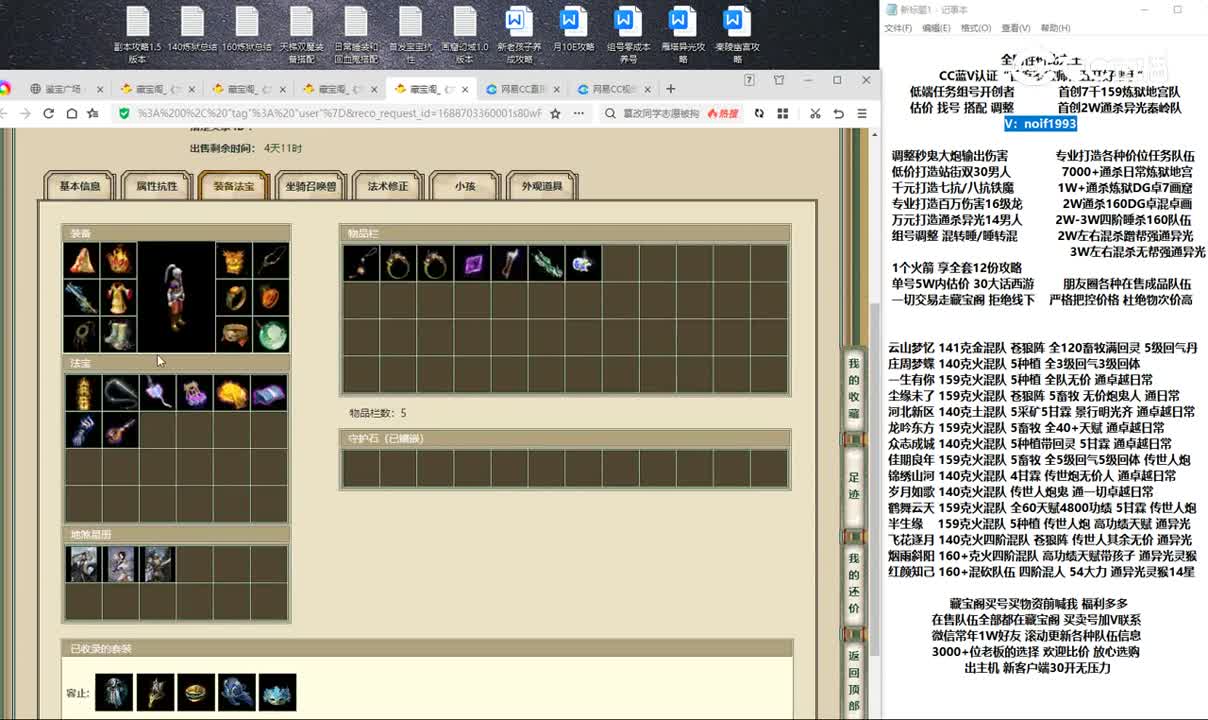The width and height of the screenshot is (1208, 720).
Task: Click the purple scroll magic treasure icon
Action: pos(269,393)
